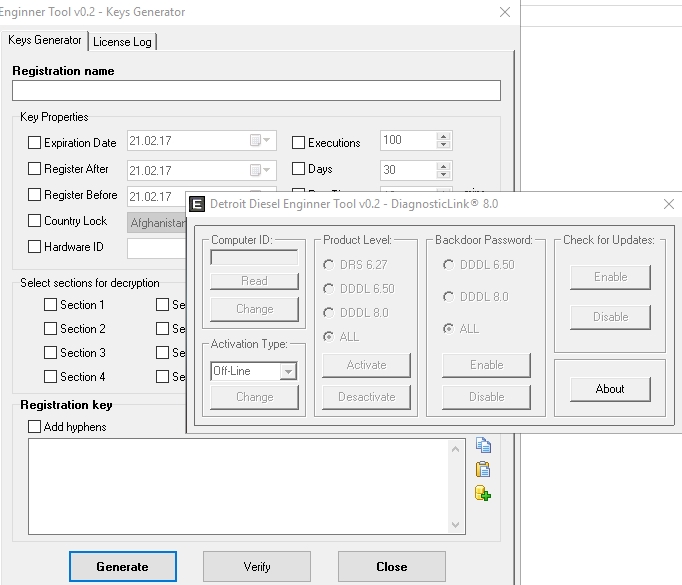The image size is (682, 585).
Task: Close the Keys Generator window
Action: (505, 12)
